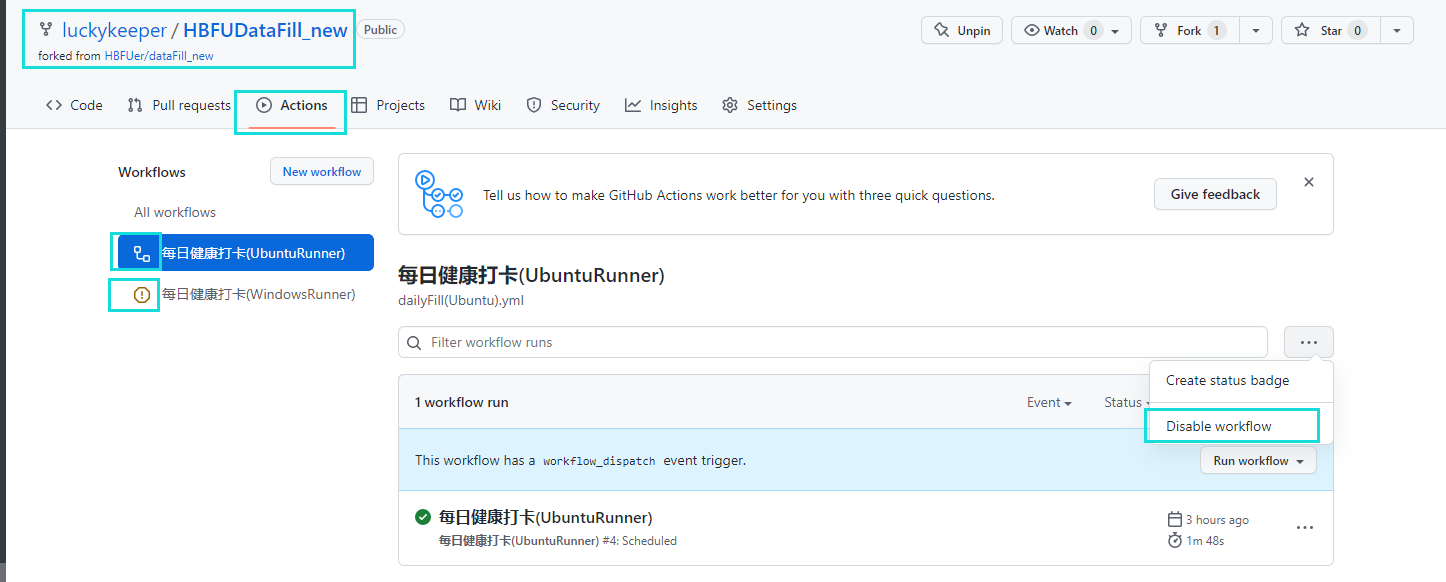Open the three-dot menu on run #4 row
The width and height of the screenshot is (1446, 582).
pos(1305,528)
